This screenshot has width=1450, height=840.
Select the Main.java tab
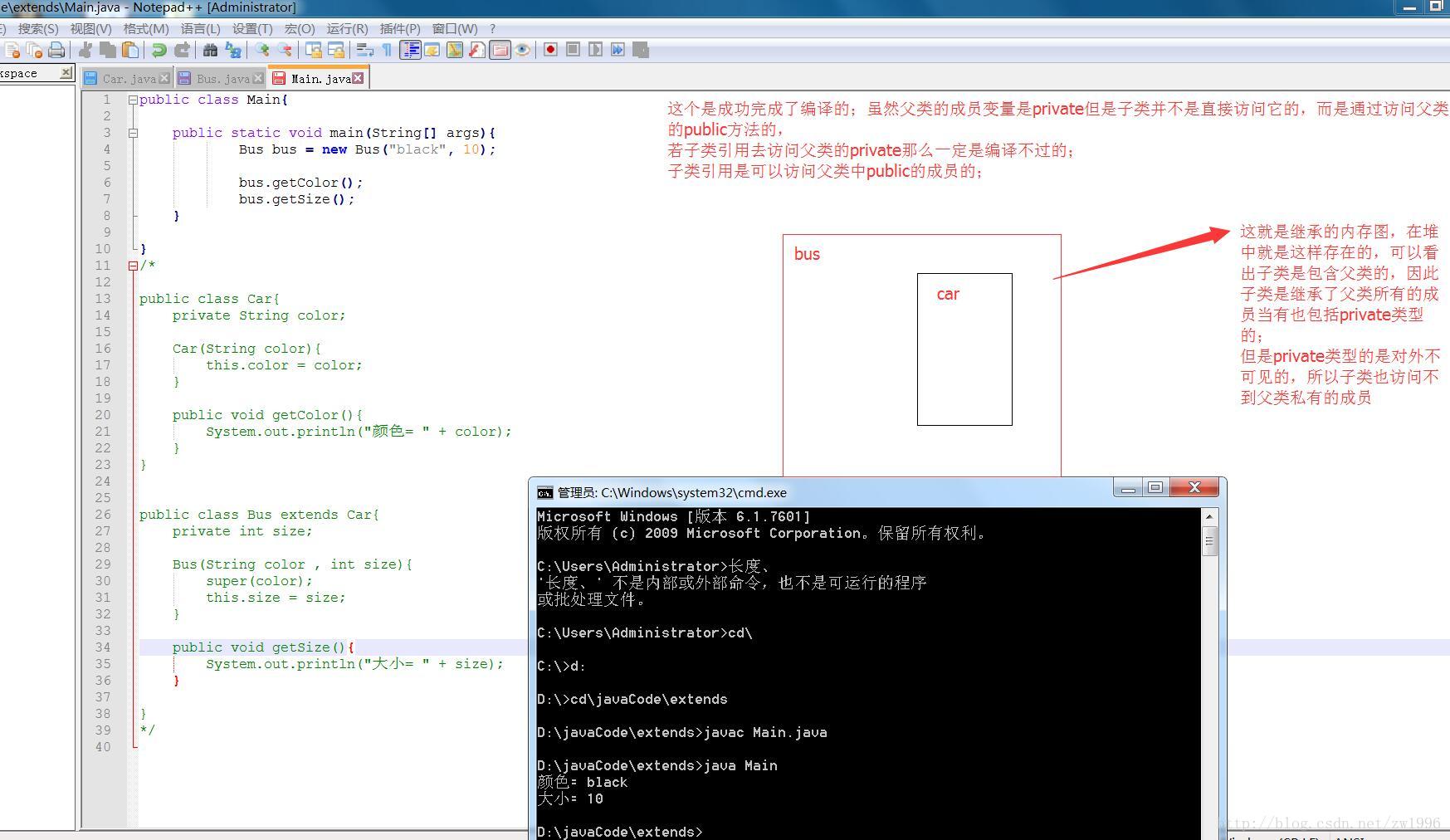click(319, 78)
